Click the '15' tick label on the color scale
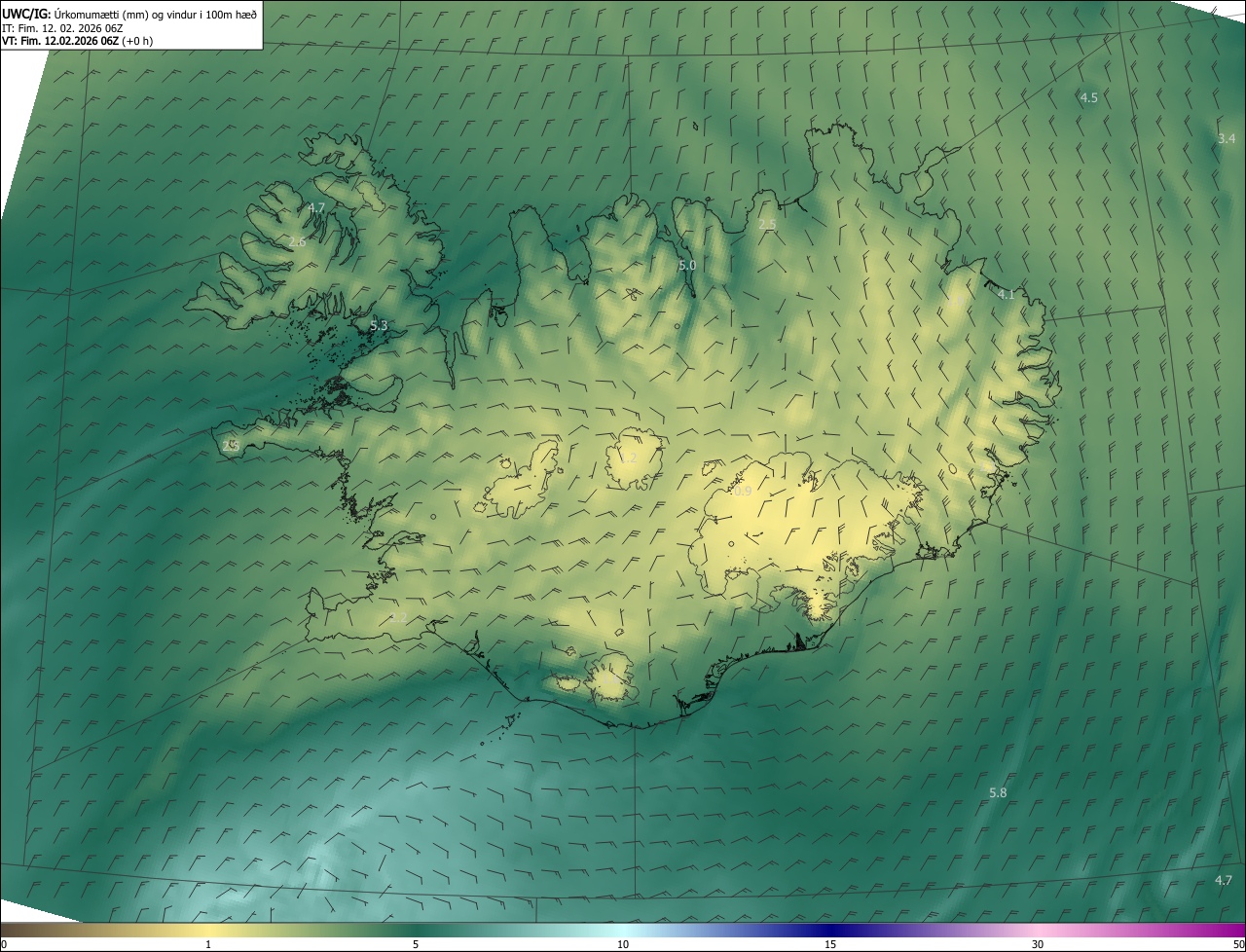The height and width of the screenshot is (952, 1246). pyautogui.click(x=830, y=944)
